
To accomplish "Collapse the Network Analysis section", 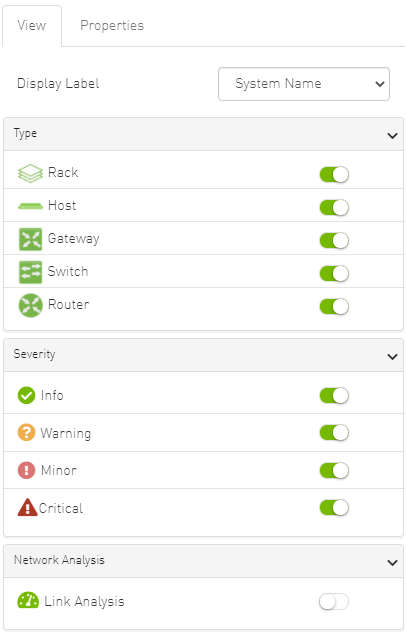I will click(392, 562).
